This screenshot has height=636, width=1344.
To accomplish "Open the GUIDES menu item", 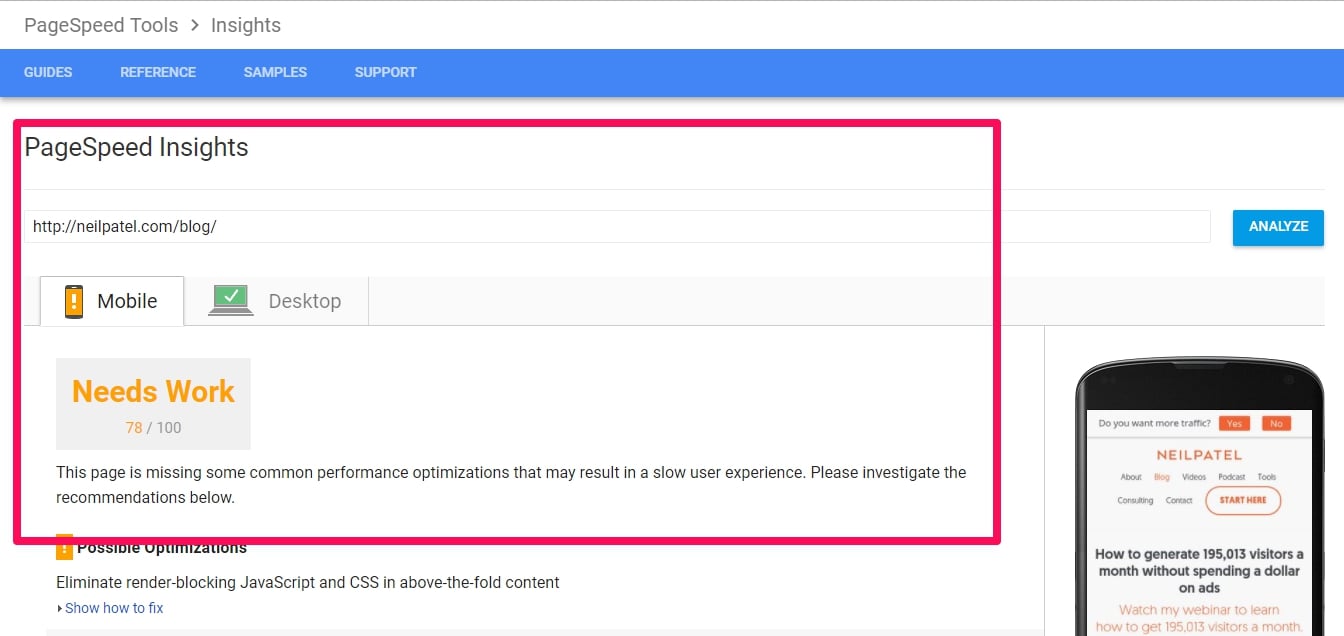I will pos(48,72).
